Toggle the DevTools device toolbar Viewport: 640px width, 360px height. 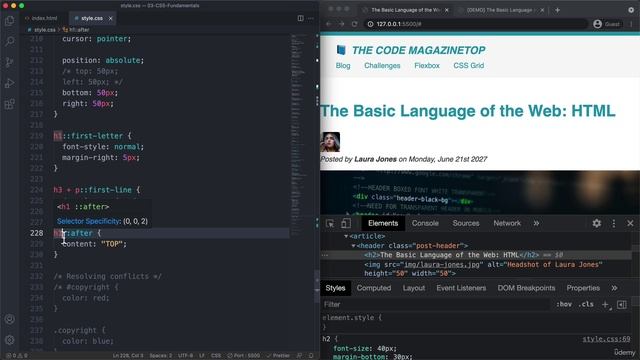point(346,223)
